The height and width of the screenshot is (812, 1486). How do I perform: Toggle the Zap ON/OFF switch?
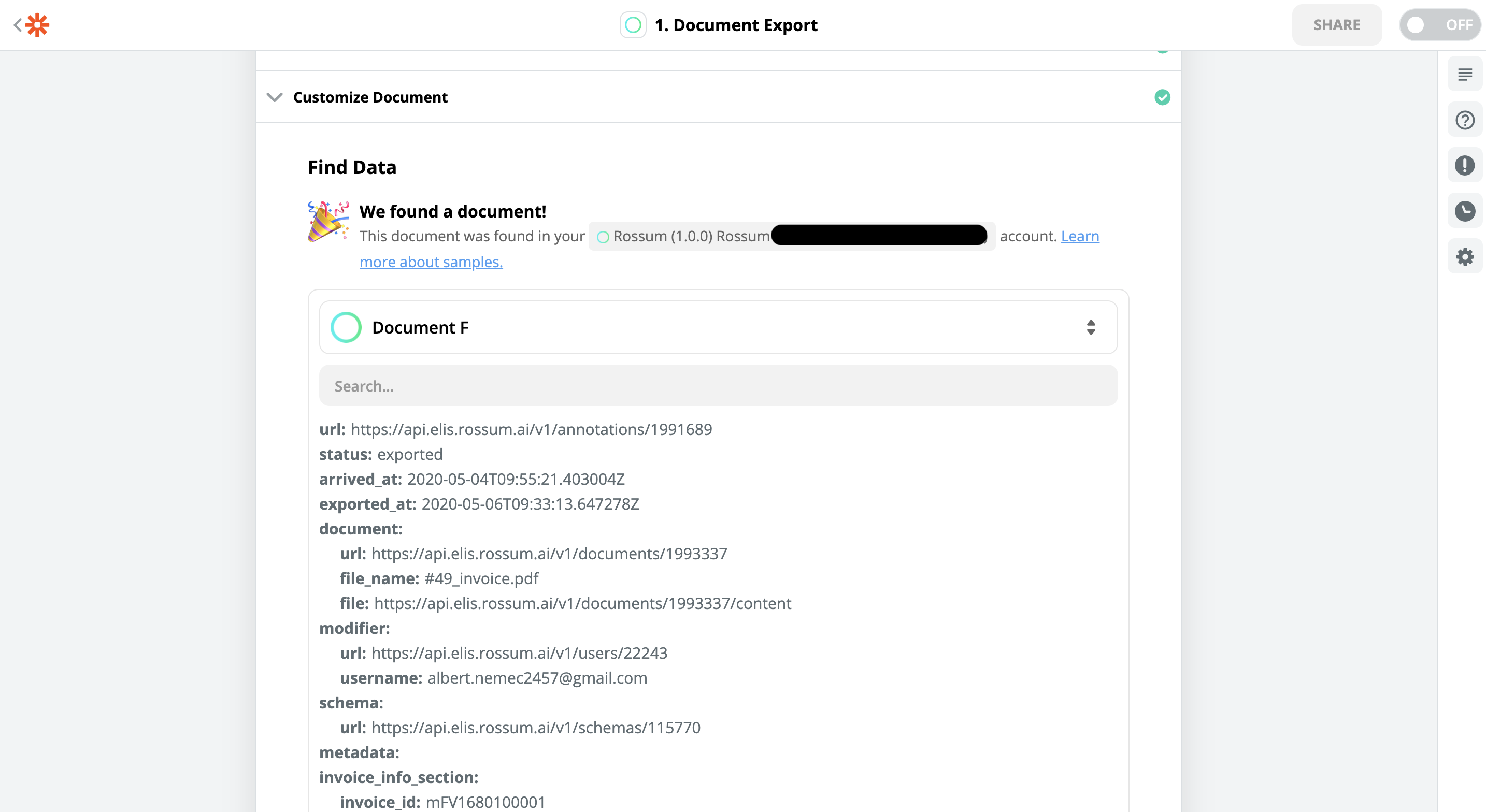[x=1439, y=25]
